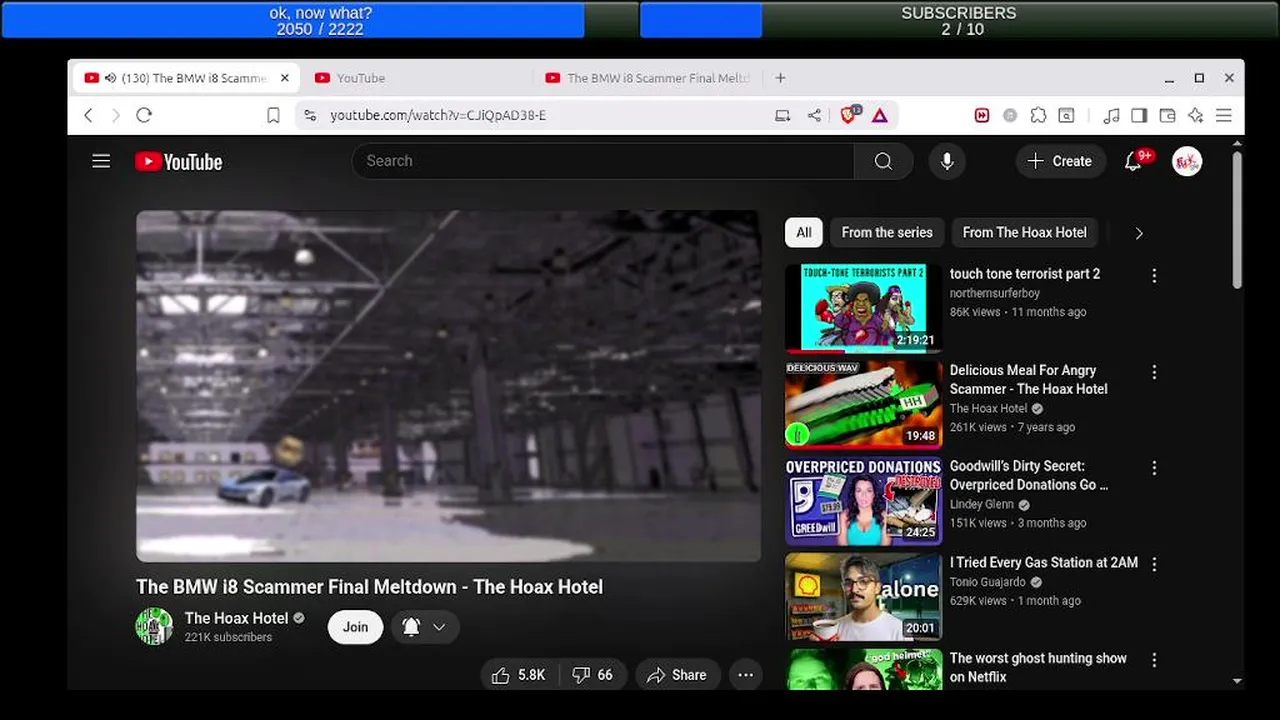Open the Brave Wallet icon

(x=1167, y=116)
